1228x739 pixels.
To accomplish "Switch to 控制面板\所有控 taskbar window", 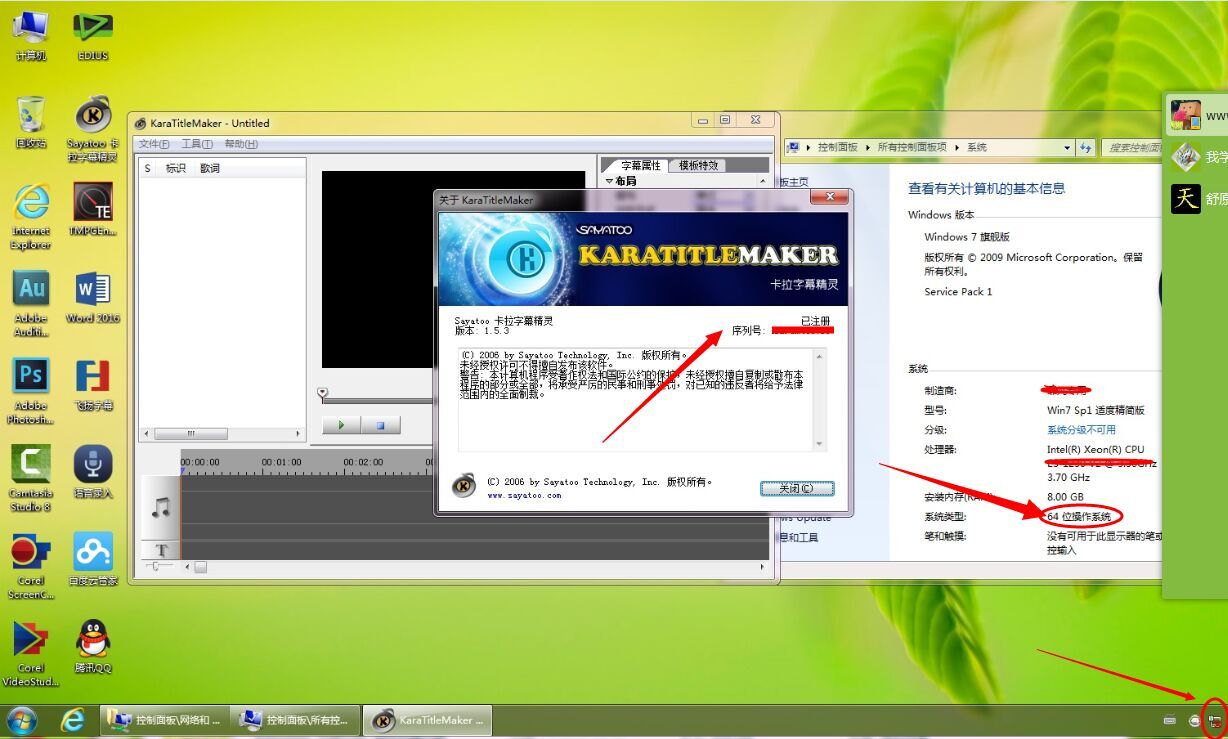I will point(295,720).
